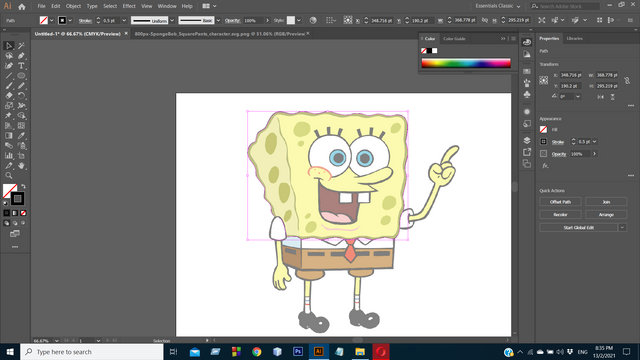This screenshot has width=640, height=360.
Task: Click Fill swatch in Properties Appearance
Action: point(543,129)
